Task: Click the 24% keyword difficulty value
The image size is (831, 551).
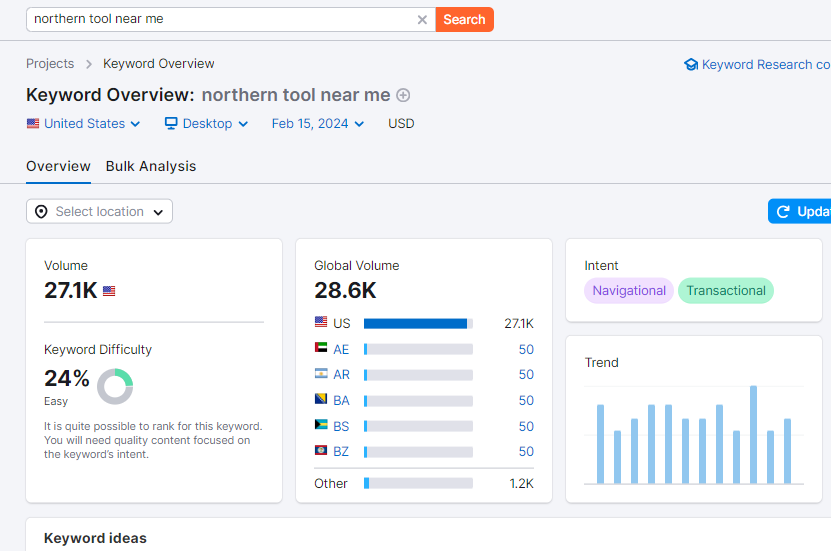Action: [67, 378]
